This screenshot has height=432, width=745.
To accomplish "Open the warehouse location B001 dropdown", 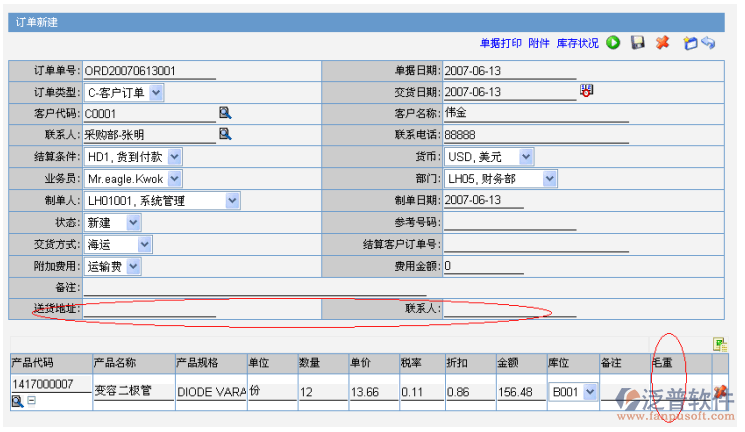I will pos(589,392).
